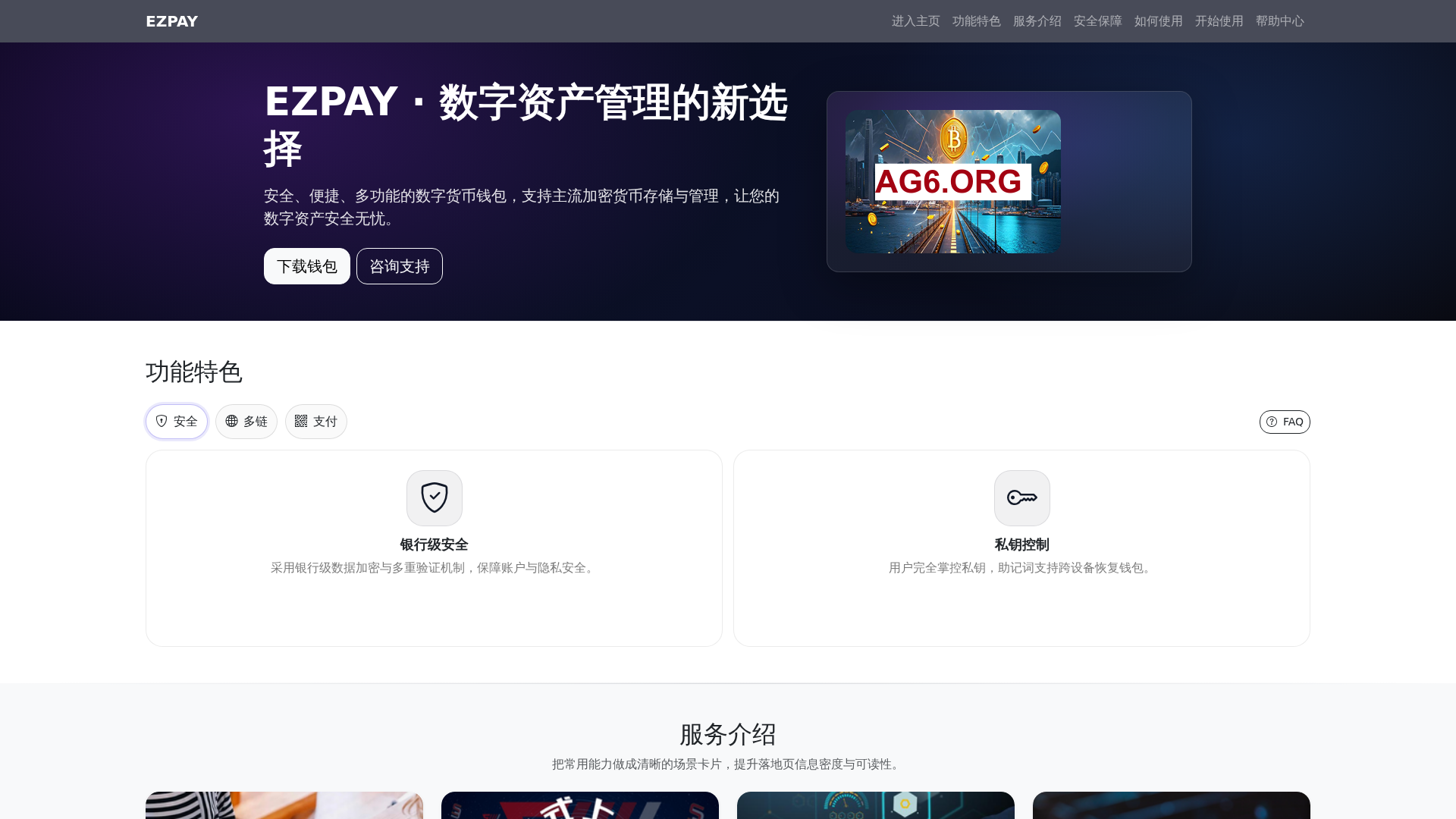Open the first service card striped image
The image size is (1456, 819).
click(x=284, y=805)
